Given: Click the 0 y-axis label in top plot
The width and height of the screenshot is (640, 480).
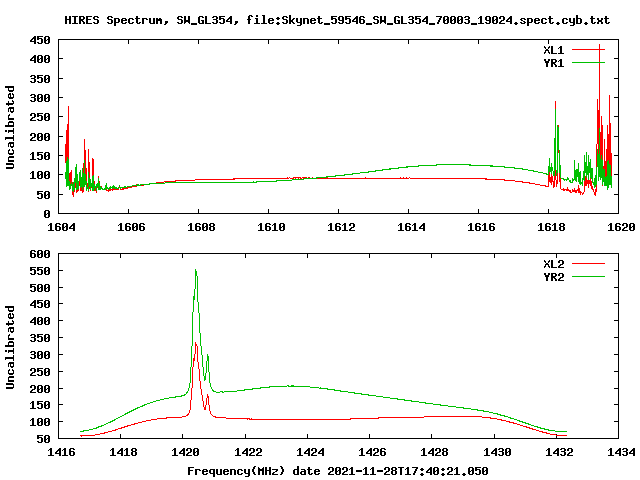Looking at the screenshot, I should coord(47,213).
